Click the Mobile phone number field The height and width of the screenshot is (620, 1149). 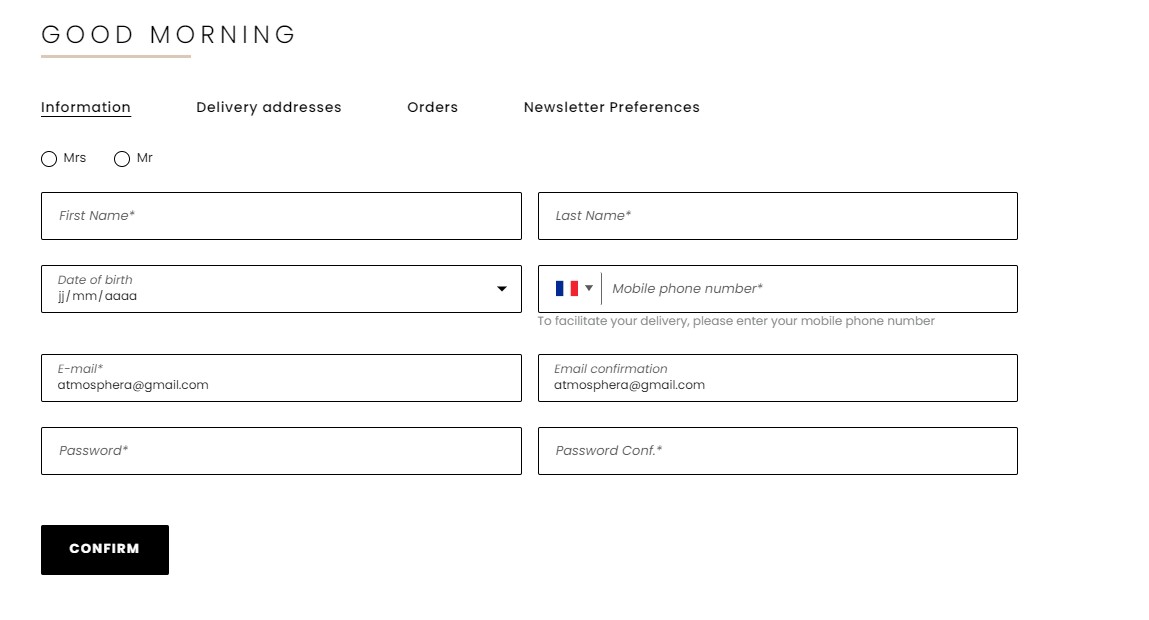tap(809, 289)
